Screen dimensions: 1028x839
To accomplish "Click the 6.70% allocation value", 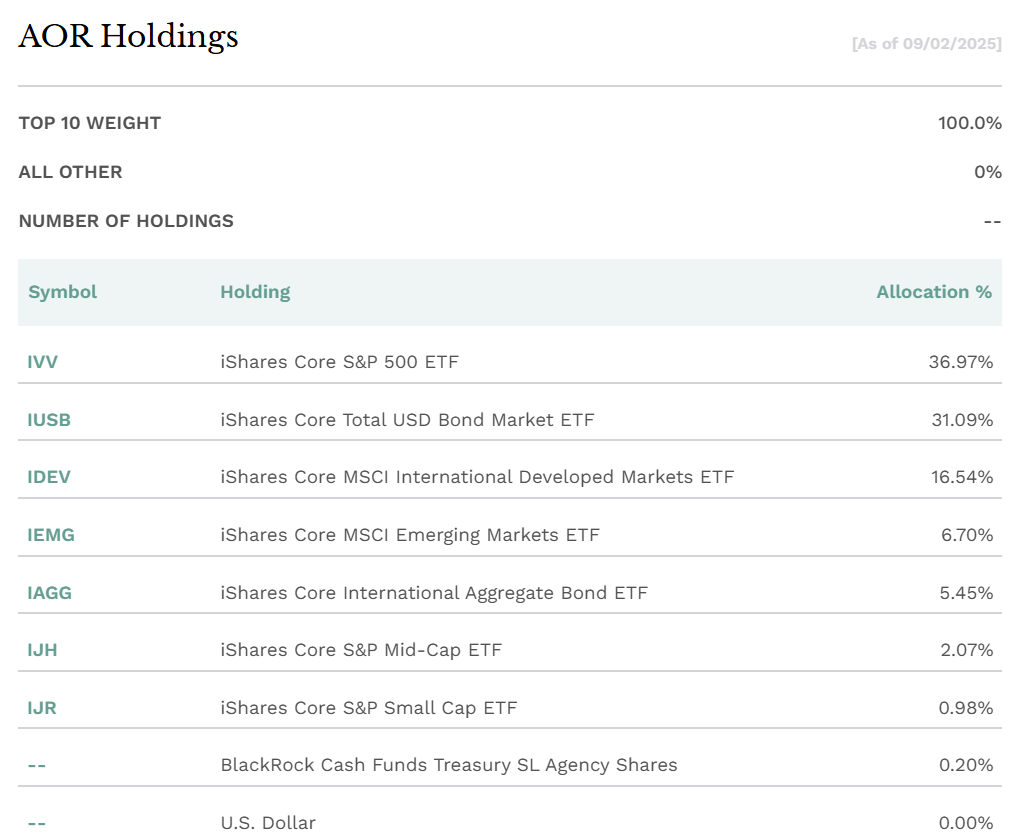I will pos(967,535).
